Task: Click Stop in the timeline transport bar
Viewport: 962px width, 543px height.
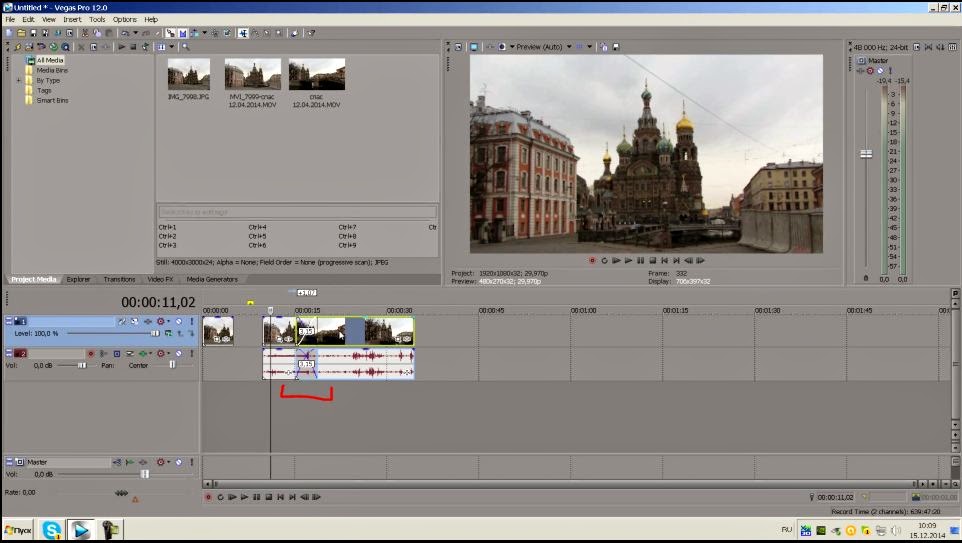Action: click(269, 497)
